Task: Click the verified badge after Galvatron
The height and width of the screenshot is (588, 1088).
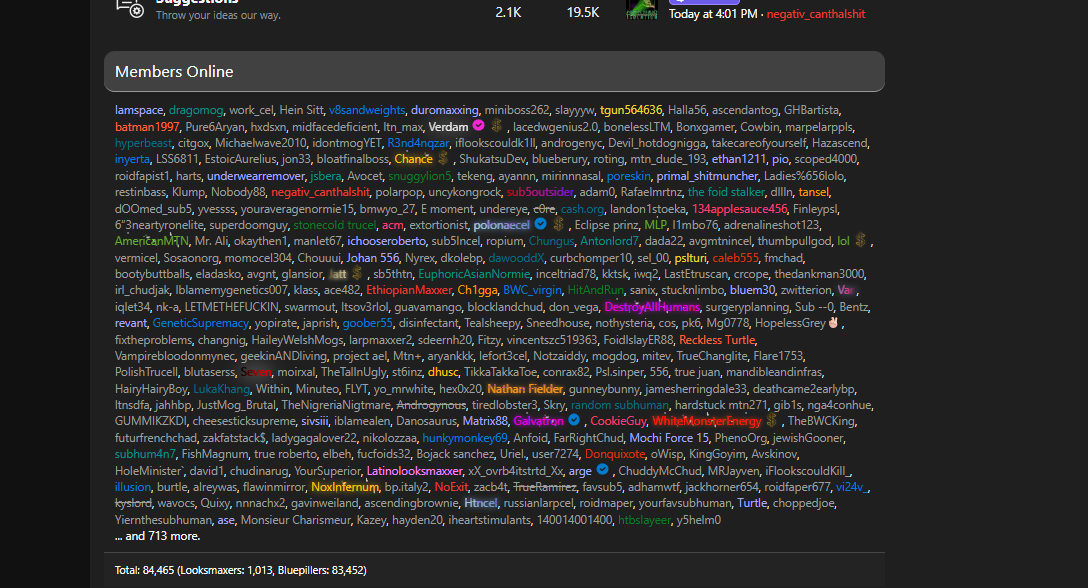Action: coord(575,421)
